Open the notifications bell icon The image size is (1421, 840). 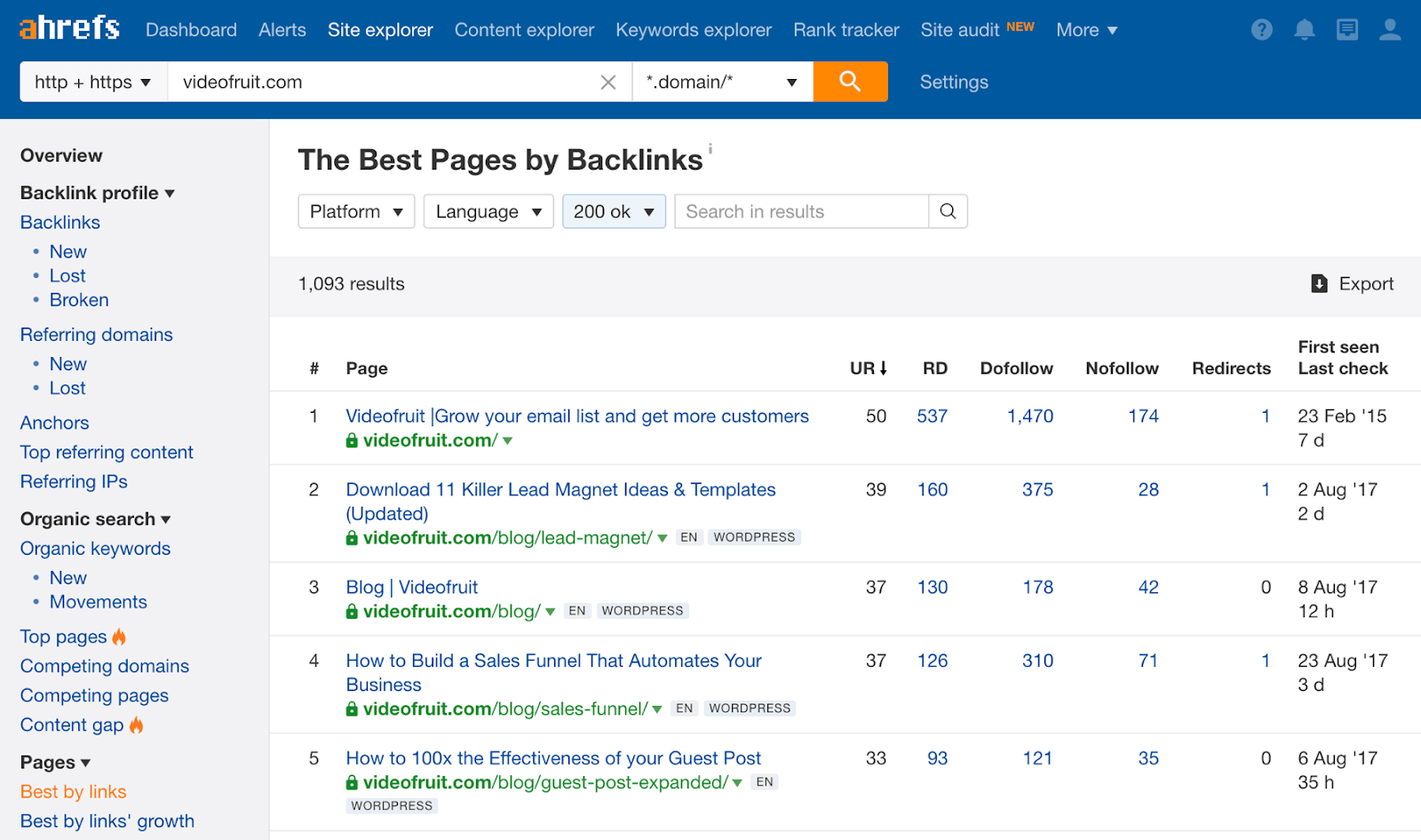1304,30
